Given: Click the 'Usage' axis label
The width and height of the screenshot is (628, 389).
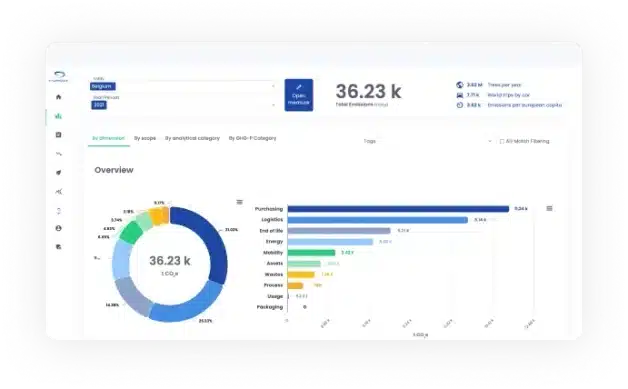Looking at the screenshot, I should click(275, 296).
